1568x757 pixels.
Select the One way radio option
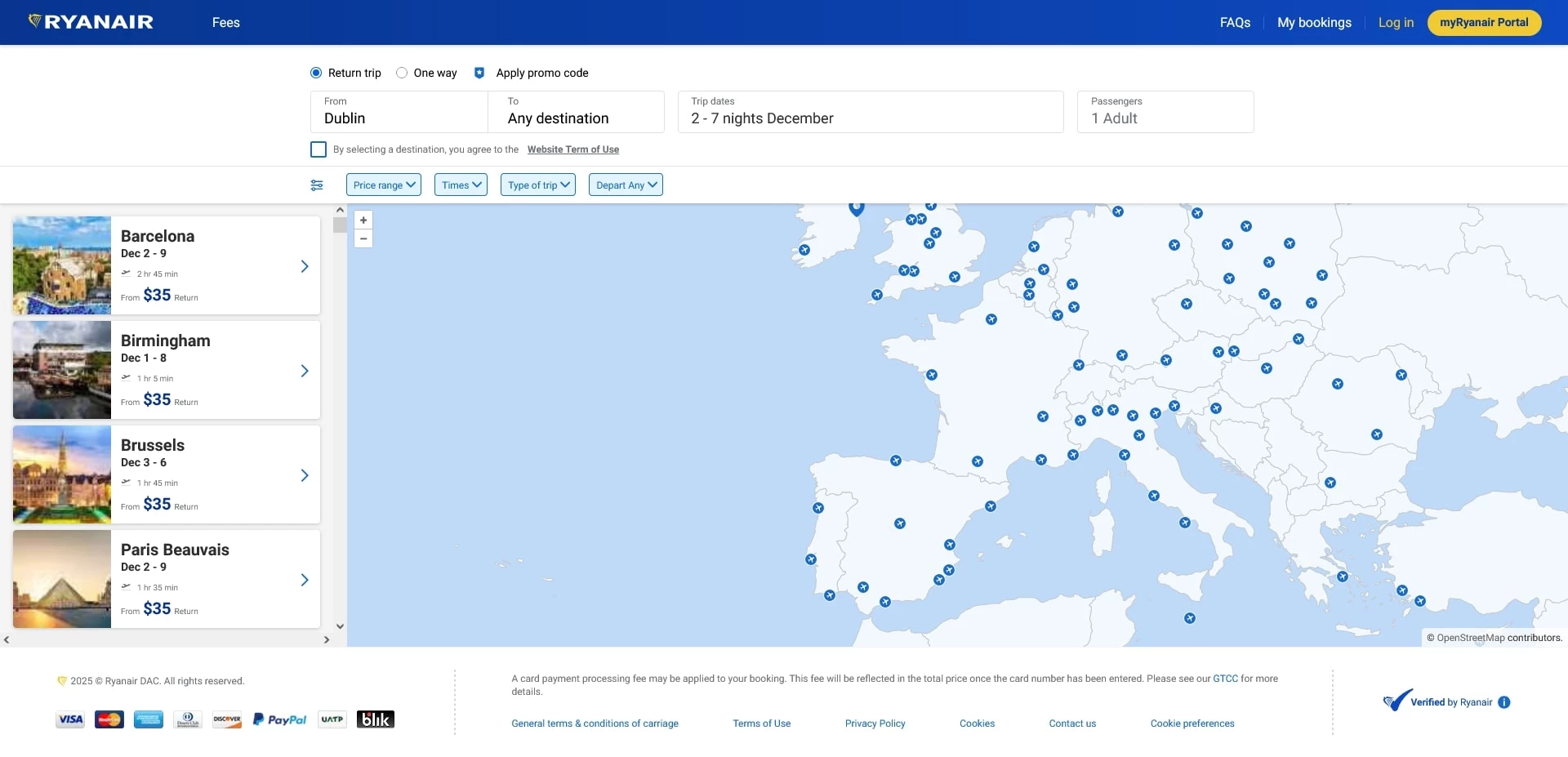(402, 73)
